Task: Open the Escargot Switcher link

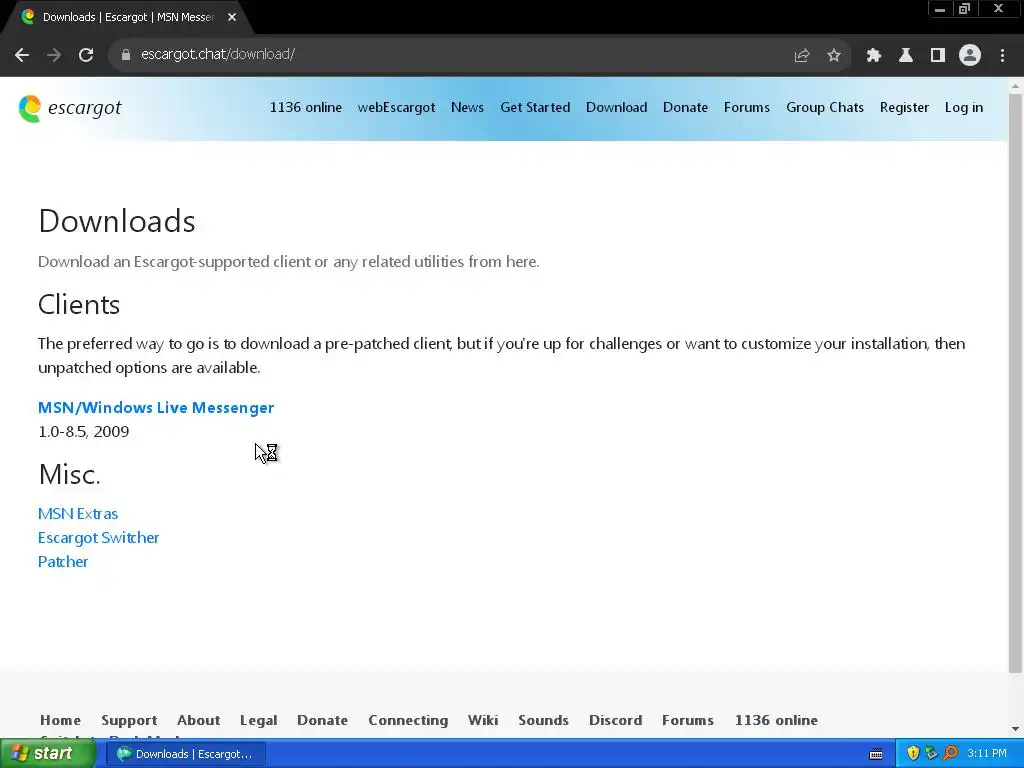Action: pyautogui.click(x=99, y=537)
